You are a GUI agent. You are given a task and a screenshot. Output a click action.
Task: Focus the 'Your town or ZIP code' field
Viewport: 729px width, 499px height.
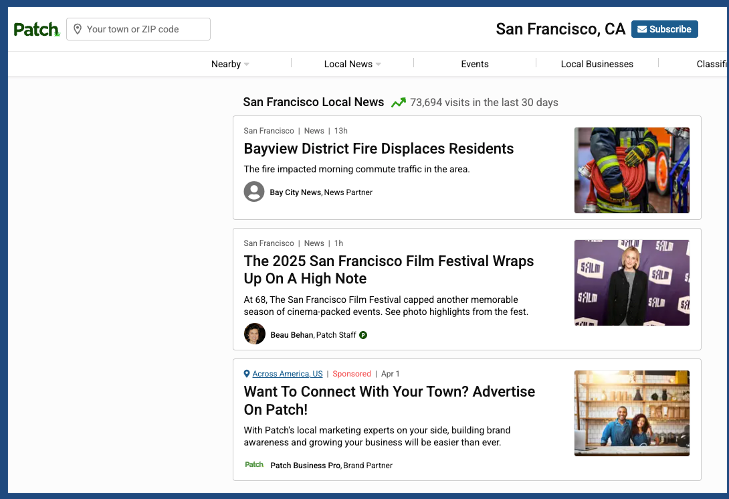pyautogui.click(x=139, y=29)
